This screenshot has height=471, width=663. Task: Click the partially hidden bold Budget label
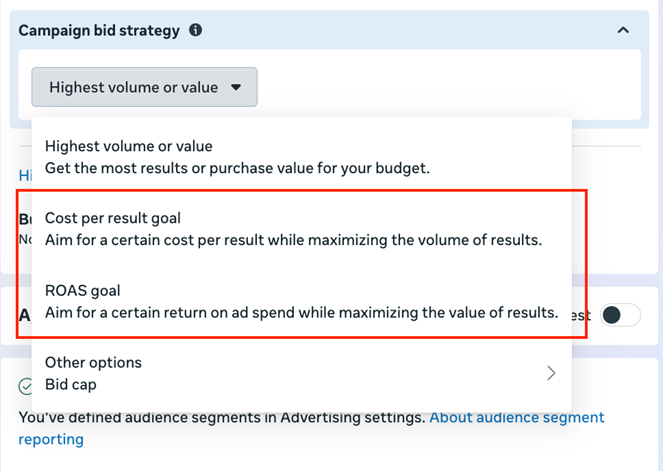24,219
